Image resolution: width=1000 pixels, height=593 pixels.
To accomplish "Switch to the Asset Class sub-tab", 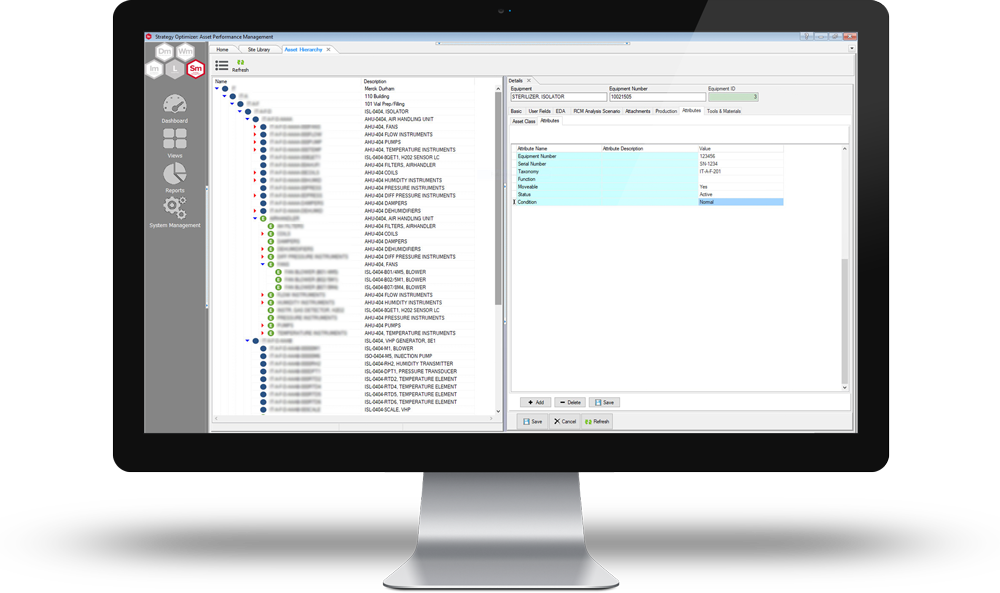I will (524, 120).
